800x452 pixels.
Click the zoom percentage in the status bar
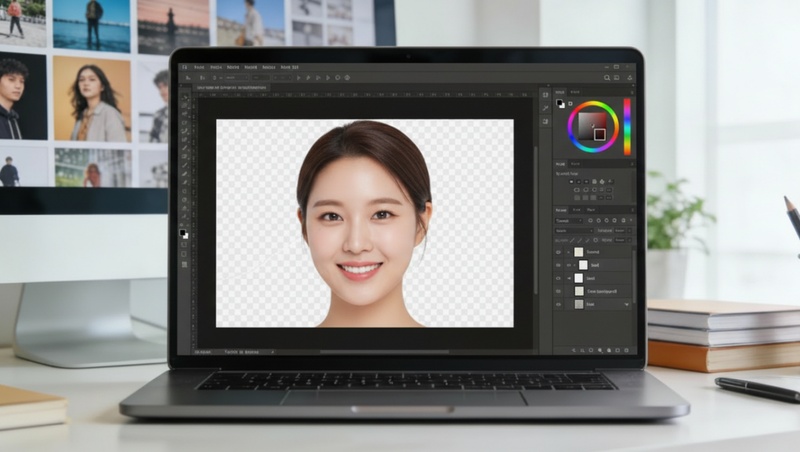(203, 352)
